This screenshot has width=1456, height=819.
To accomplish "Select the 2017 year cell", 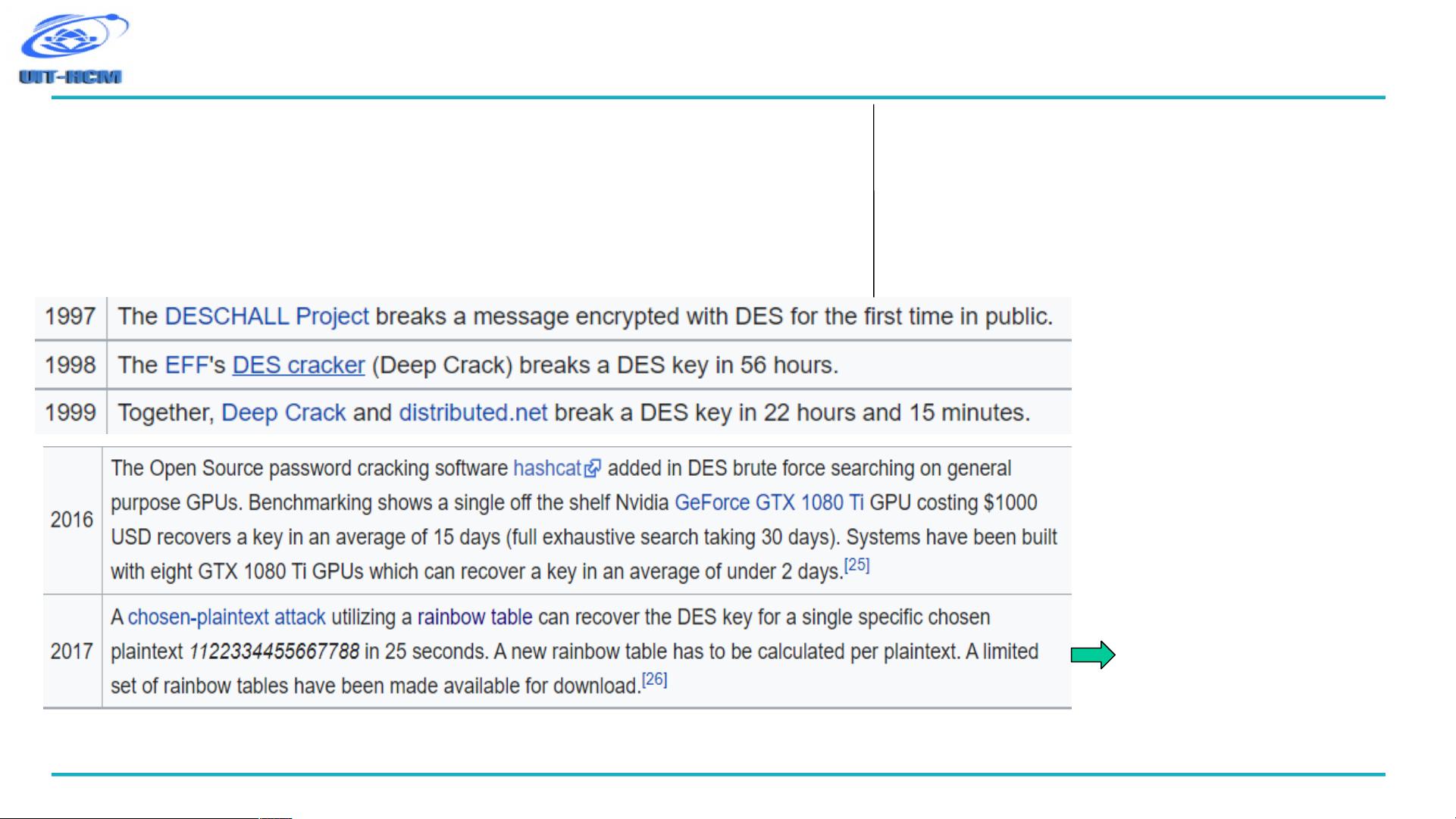I will coord(72,652).
